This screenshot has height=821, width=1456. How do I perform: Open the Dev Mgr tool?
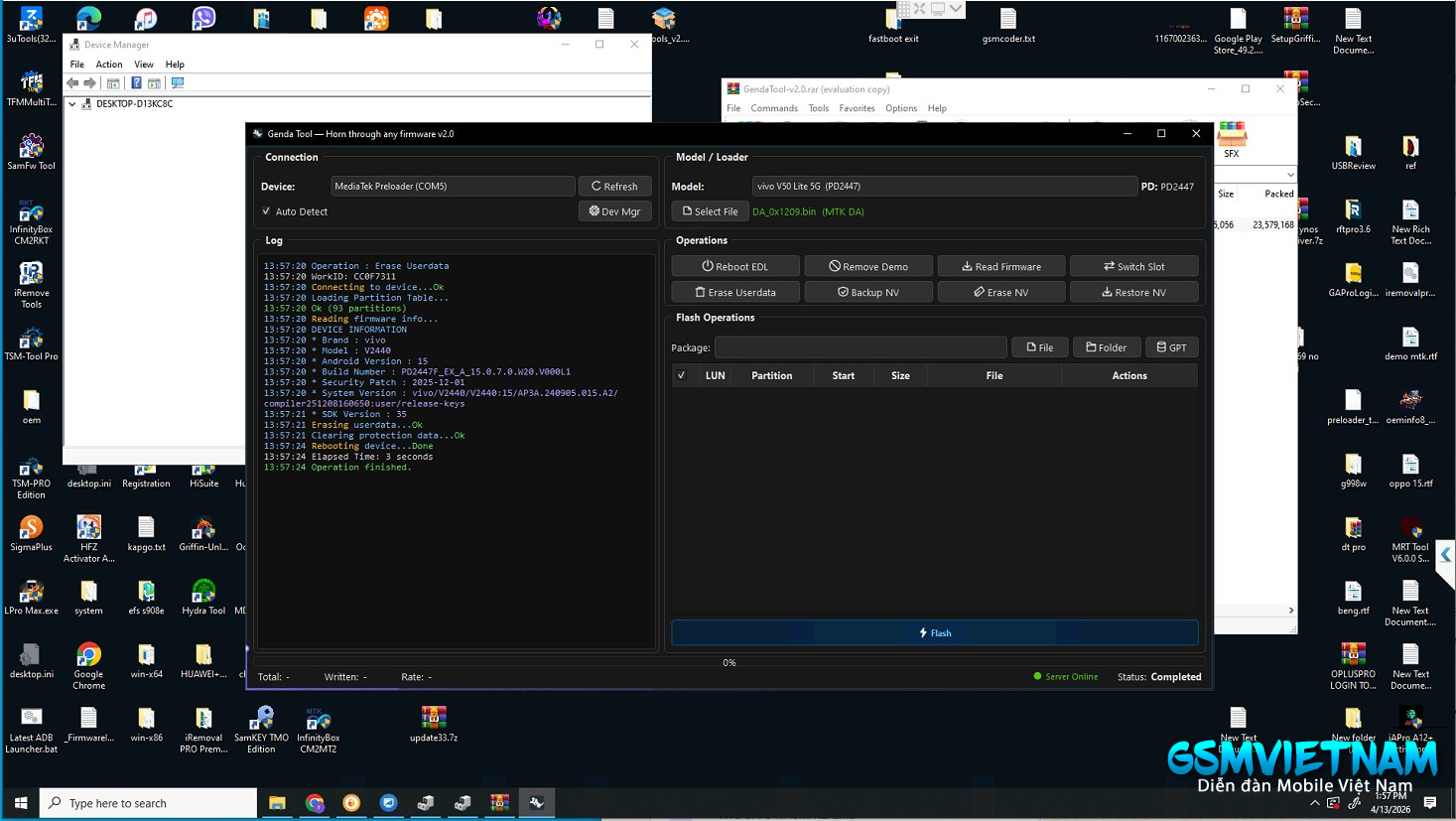(614, 211)
